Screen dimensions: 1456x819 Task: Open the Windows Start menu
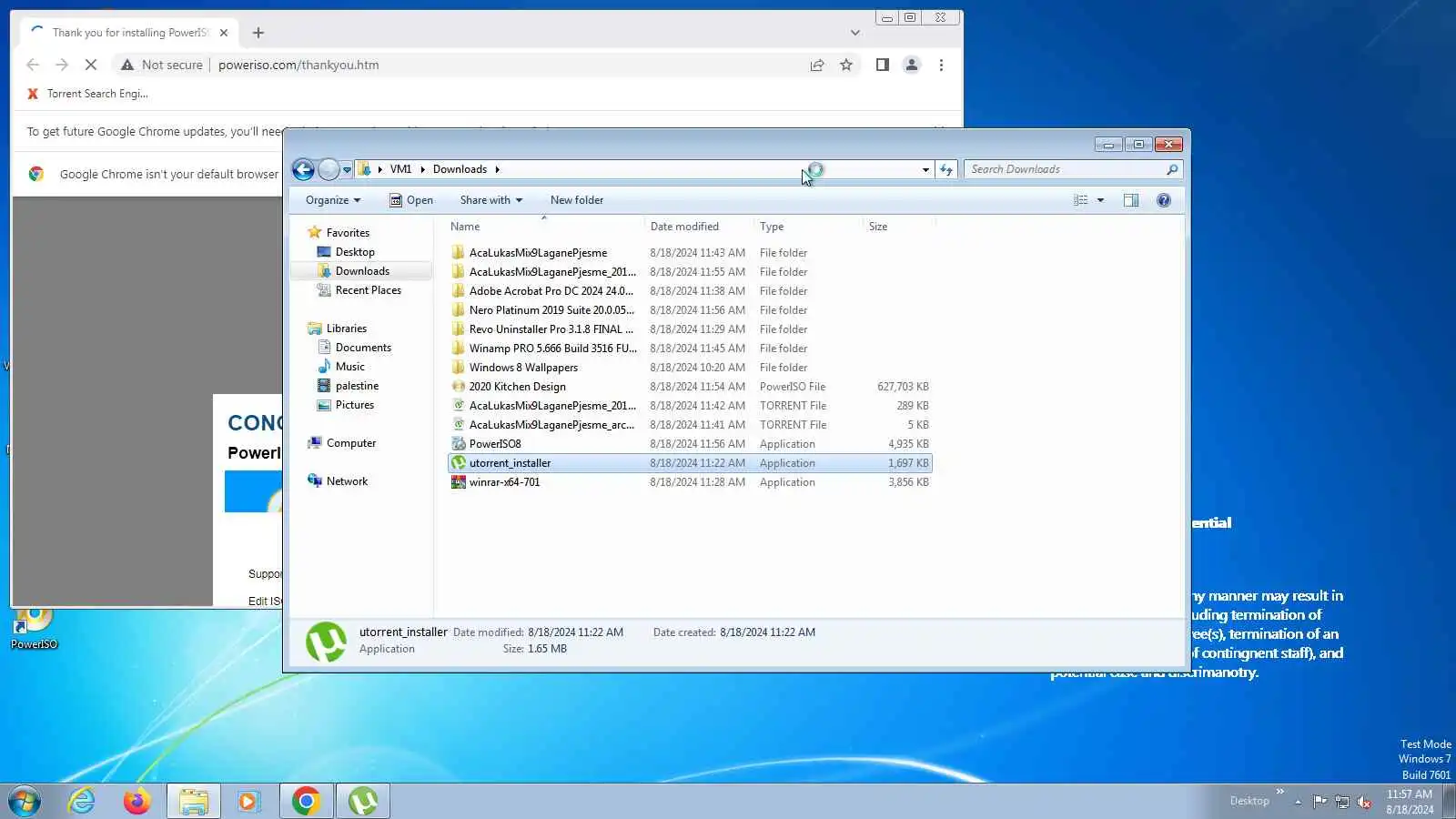click(25, 801)
